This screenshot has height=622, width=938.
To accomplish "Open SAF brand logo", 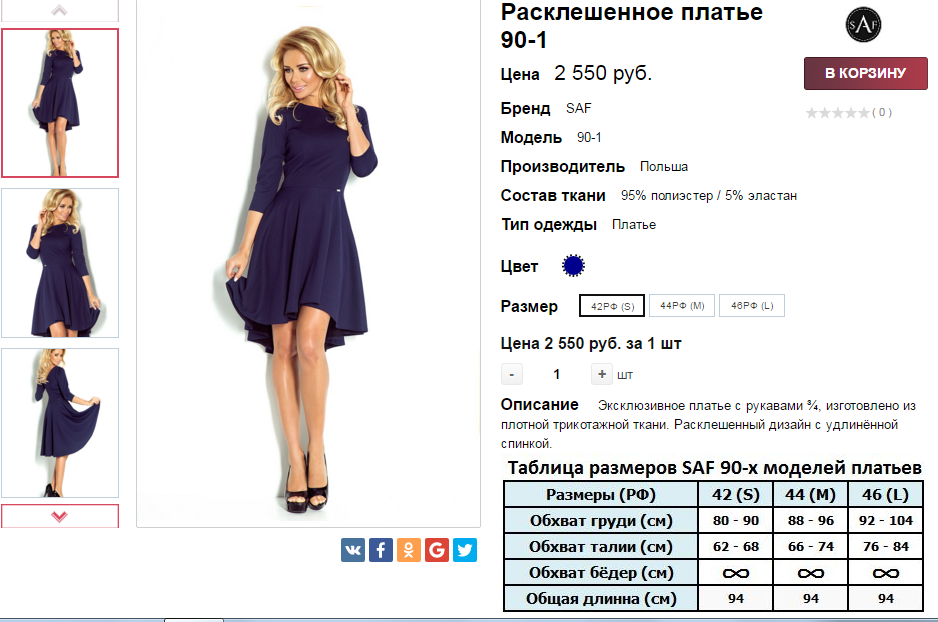I will [x=863, y=25].
